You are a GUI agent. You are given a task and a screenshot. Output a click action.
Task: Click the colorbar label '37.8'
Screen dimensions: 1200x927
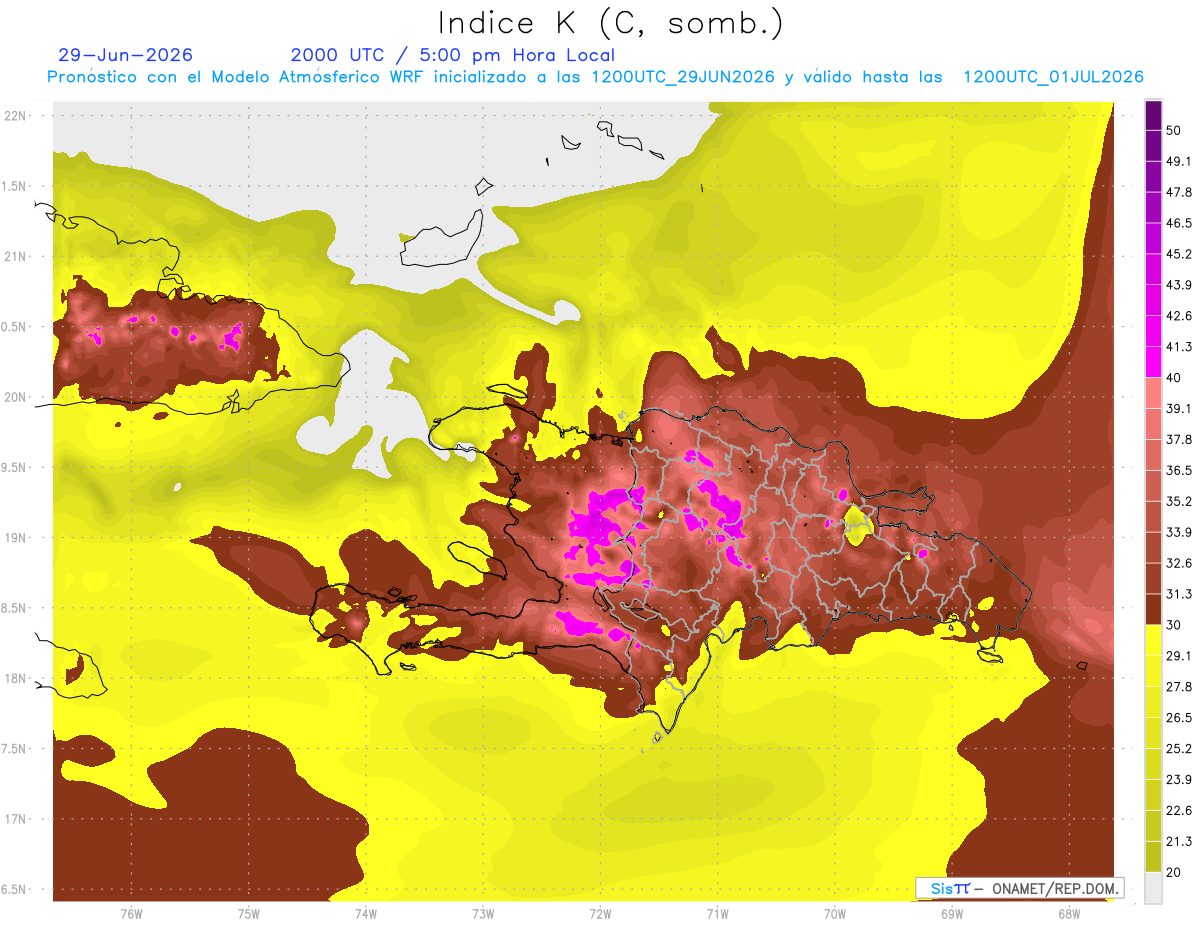point(1178,440)
